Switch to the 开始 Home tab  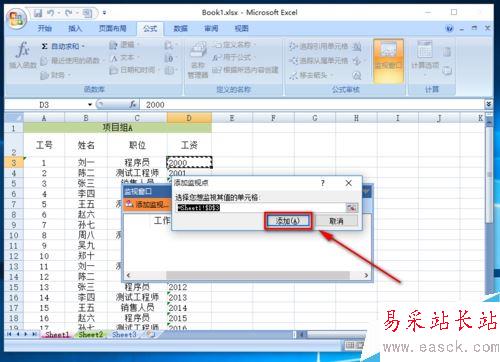pyautogui.click(x=45, y=28)
